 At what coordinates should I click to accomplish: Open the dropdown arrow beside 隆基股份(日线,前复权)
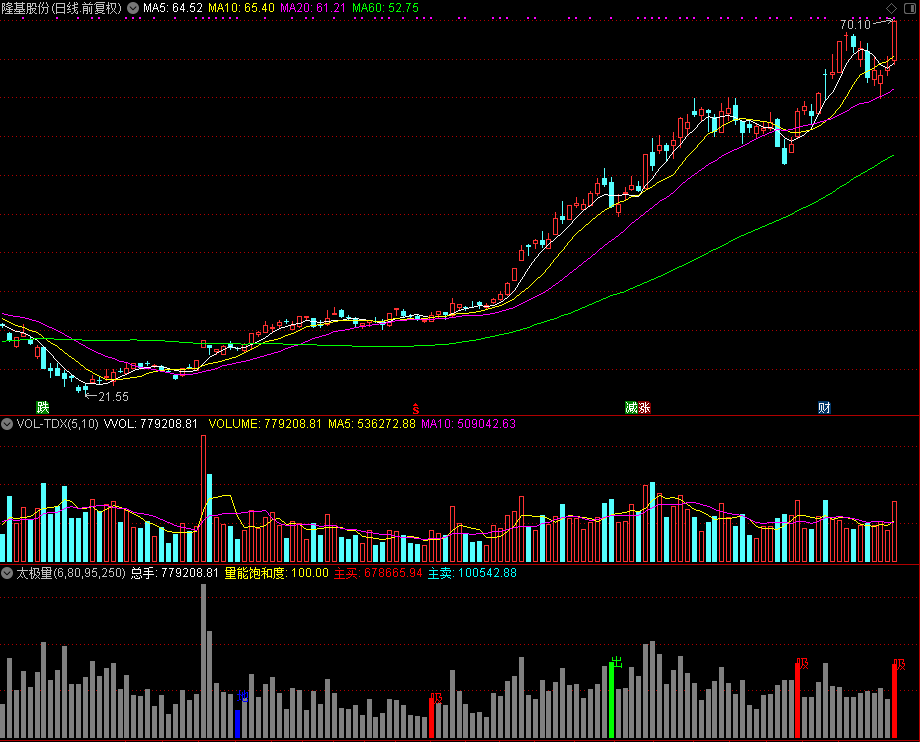[x=133, y=8]
